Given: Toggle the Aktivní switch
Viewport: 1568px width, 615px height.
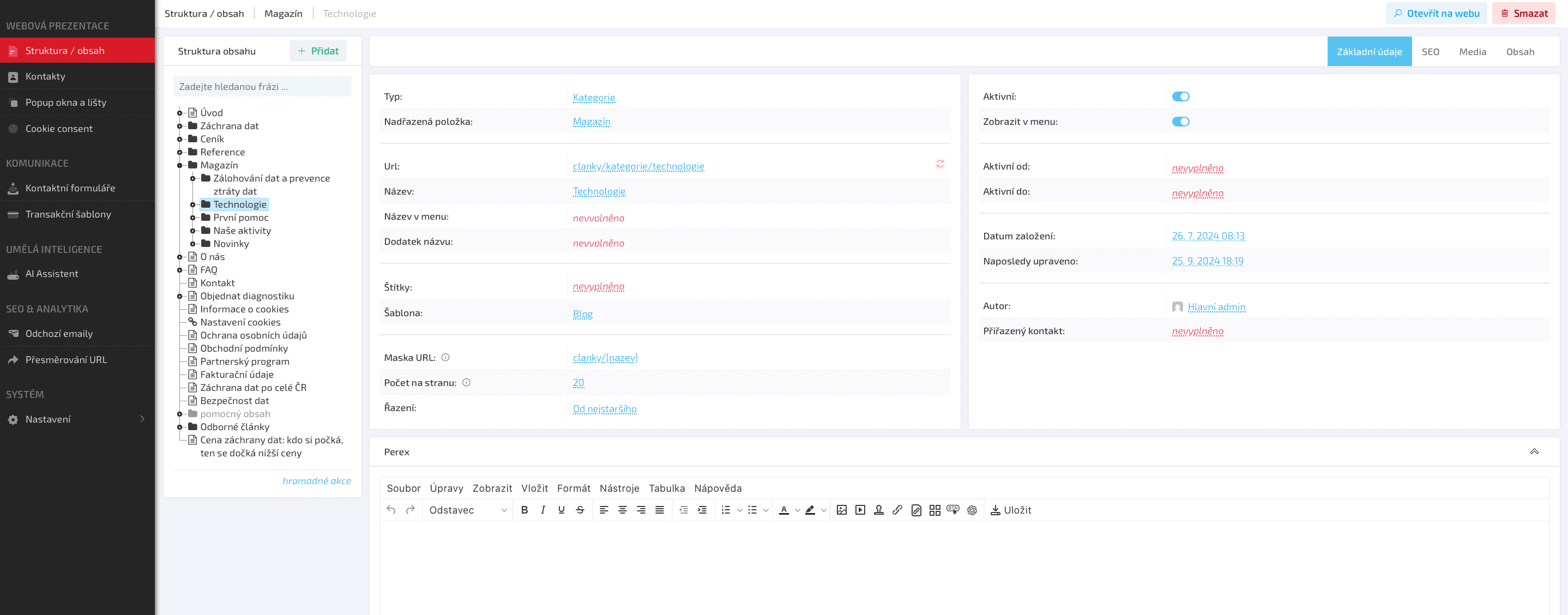Looking at the screenshot, I should (x=1180, y=97).
